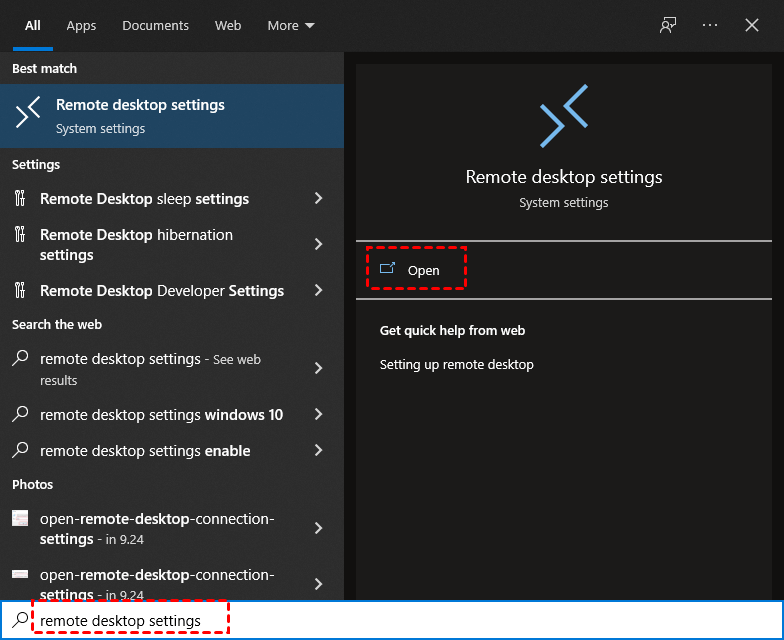This screenshot has width=784, height=640.
Task: Click the feedback icon in the top bar
Action: point(668,25)
